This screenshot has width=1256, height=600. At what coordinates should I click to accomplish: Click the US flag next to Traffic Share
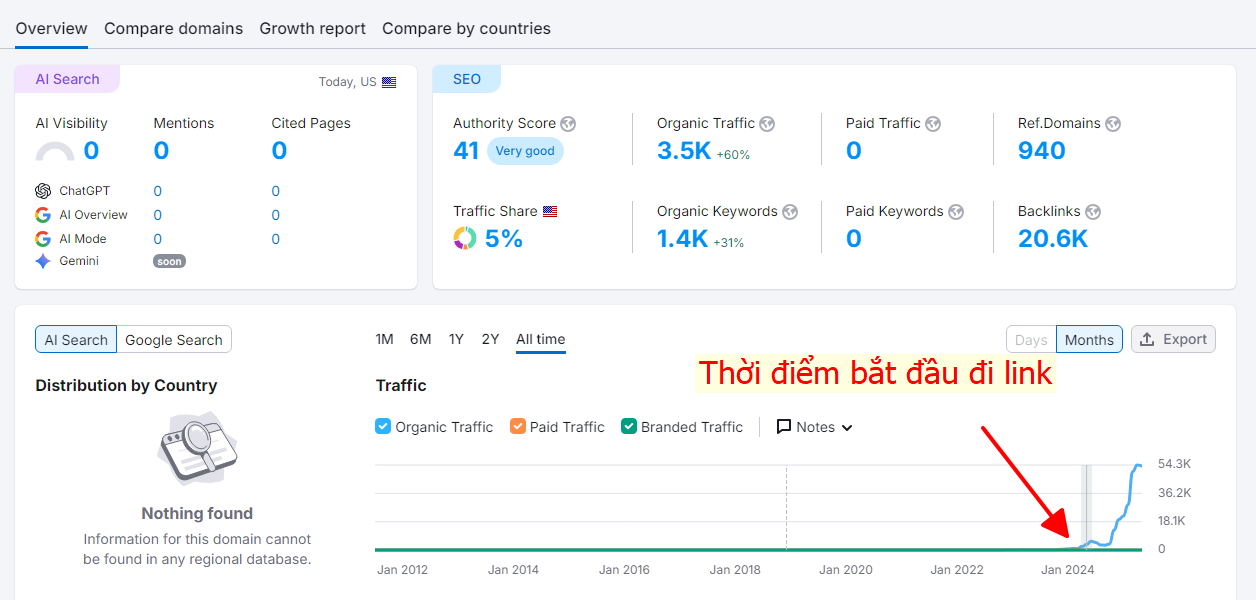coord(549,211)
